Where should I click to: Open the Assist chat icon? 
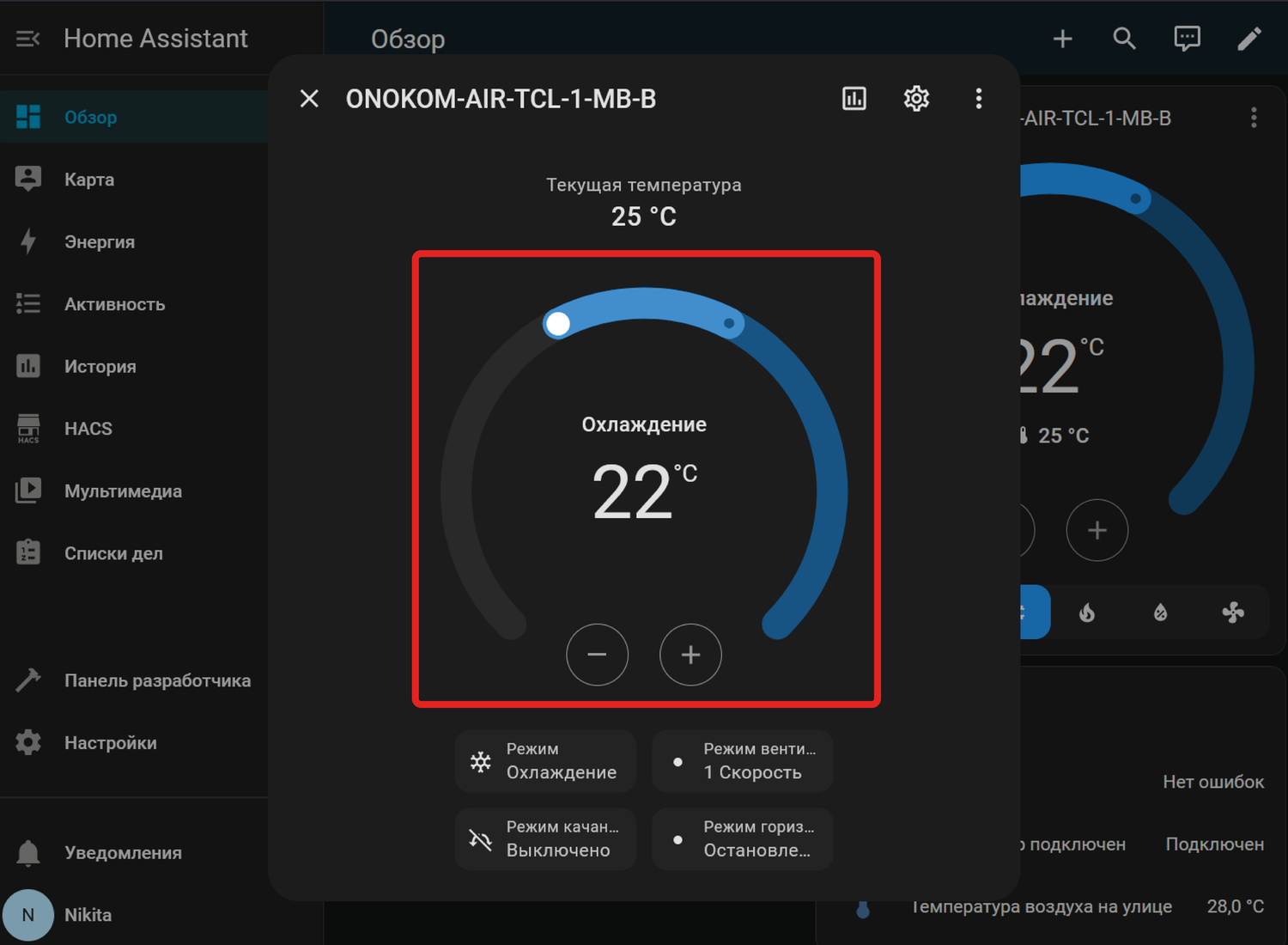(1187, 39)
